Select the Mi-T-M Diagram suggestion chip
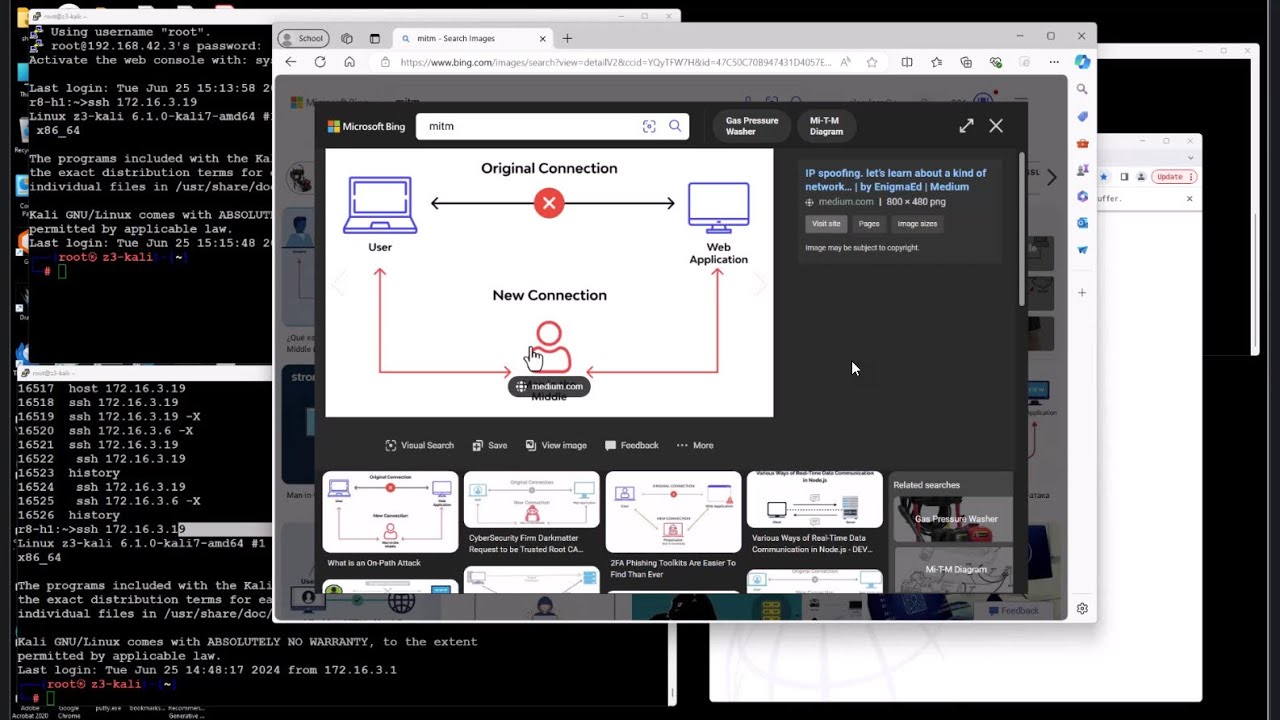 point(826,126)
